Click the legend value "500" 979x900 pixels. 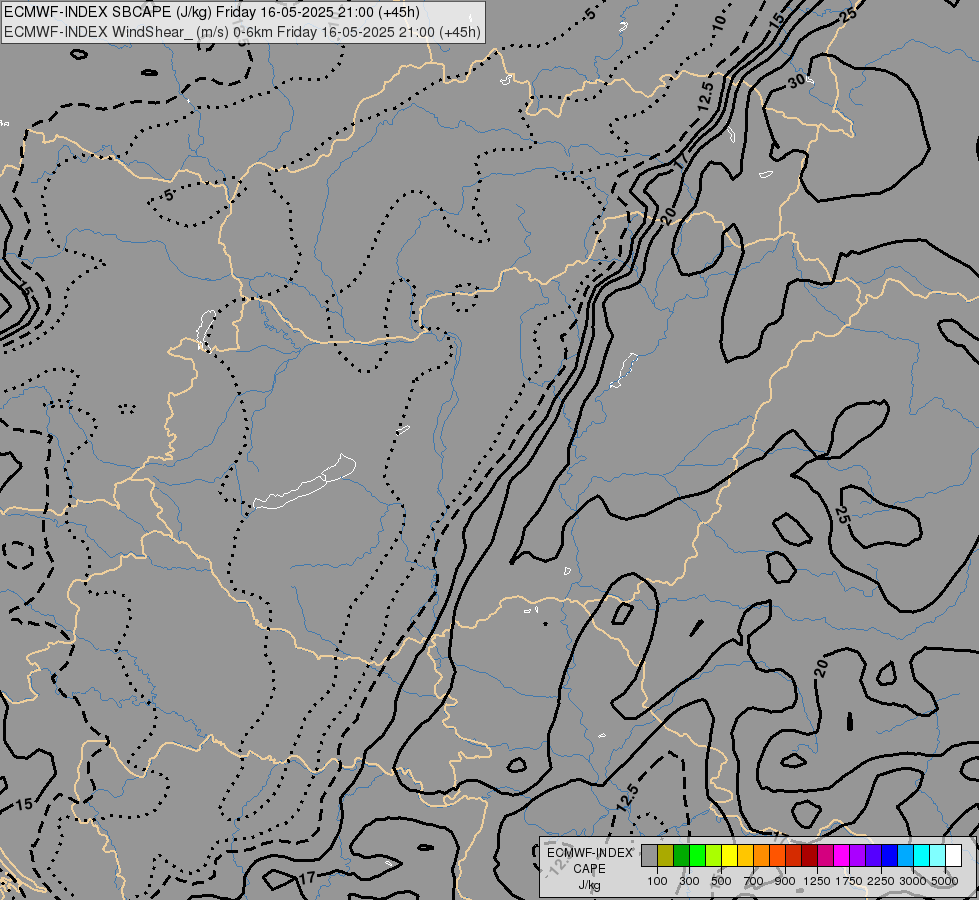pos(721,881)
